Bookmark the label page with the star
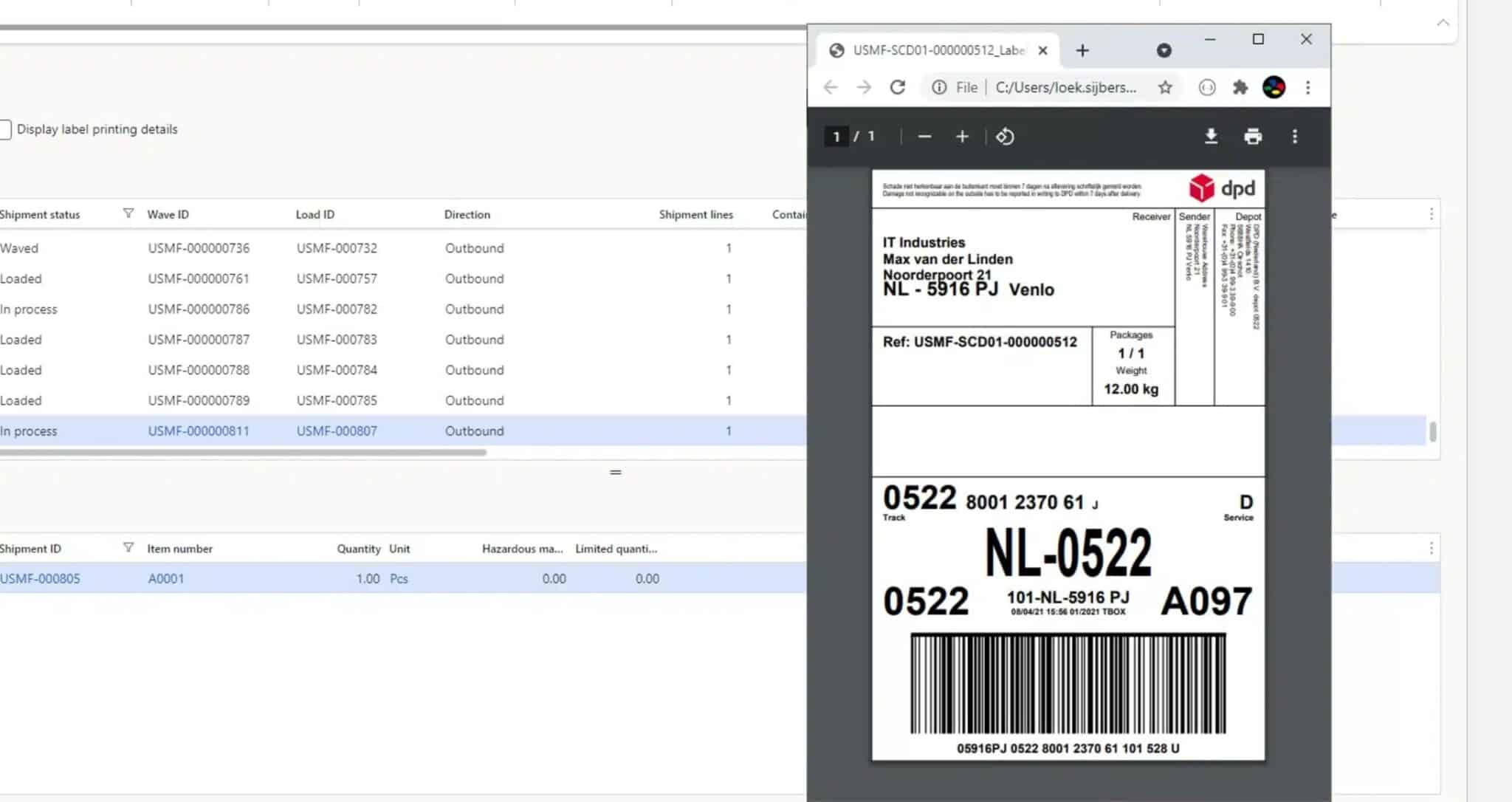Viewport: 1512px width, 802px height. [x=1166, y=86]
